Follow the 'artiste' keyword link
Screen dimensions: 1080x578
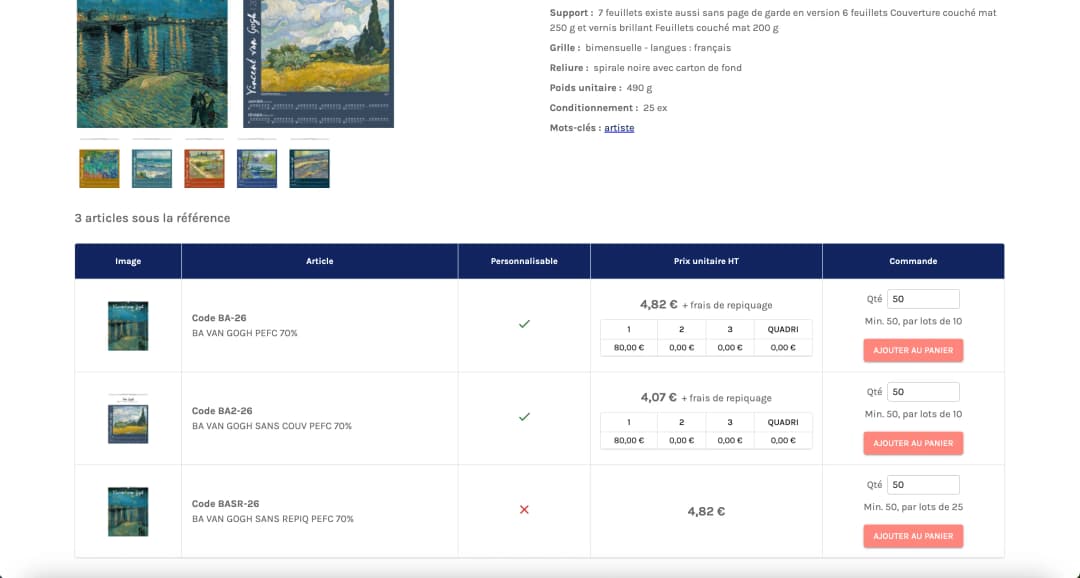click(x=619, y=128)
